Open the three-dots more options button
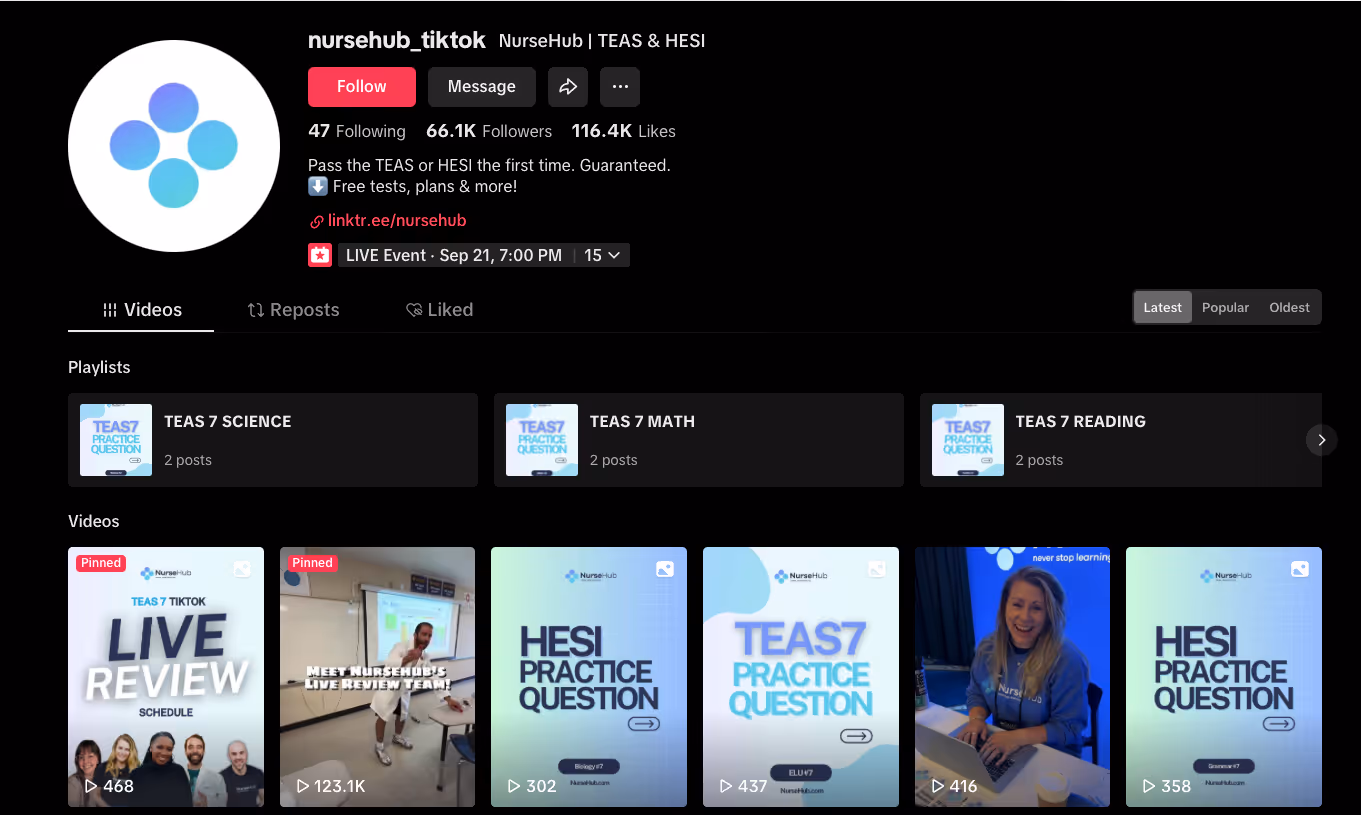The image size is (1361, 815). [620, 87]
